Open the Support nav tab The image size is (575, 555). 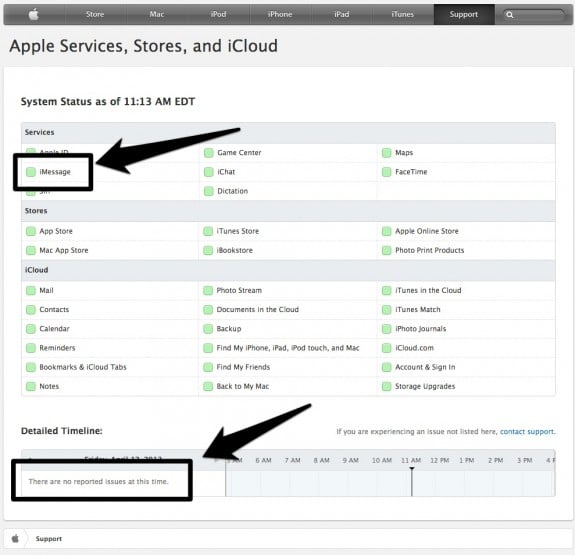pyautogui.click(x=464, y=15)
